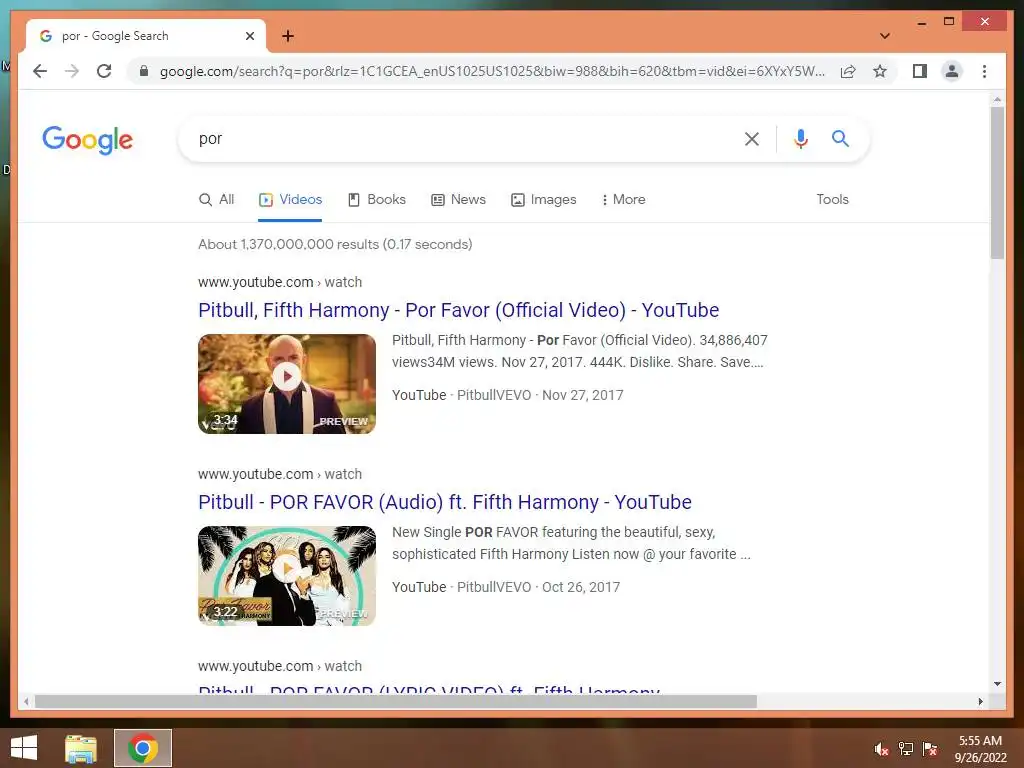Click the vertical scrollbar thumb
Viewport: 1024px width, 768px height.
pos(997,183)
